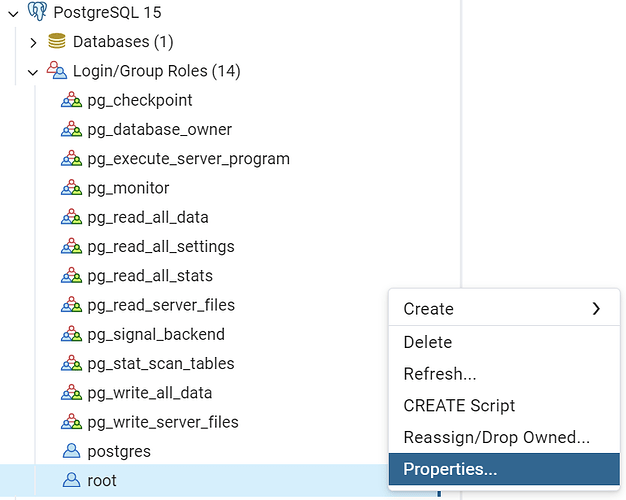
Task: Click the pg_read_all_settings role icon
Action: click(x=71, y=246)
